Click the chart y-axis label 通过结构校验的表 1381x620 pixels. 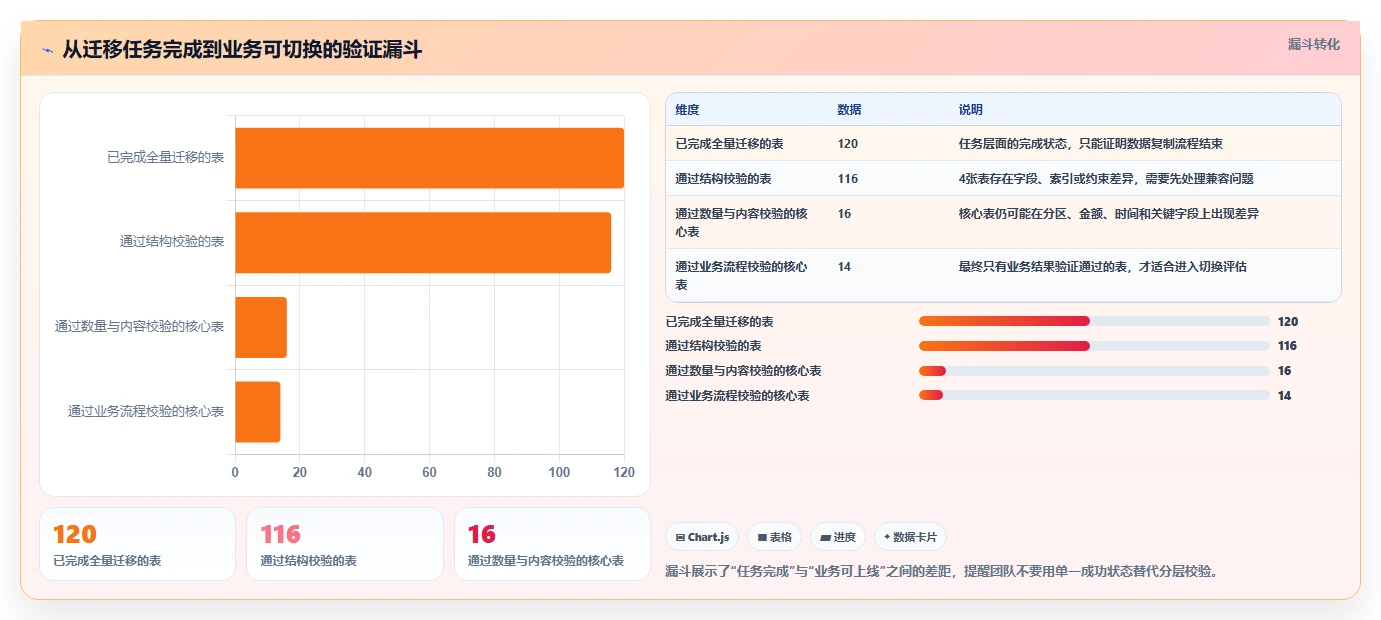172,242
